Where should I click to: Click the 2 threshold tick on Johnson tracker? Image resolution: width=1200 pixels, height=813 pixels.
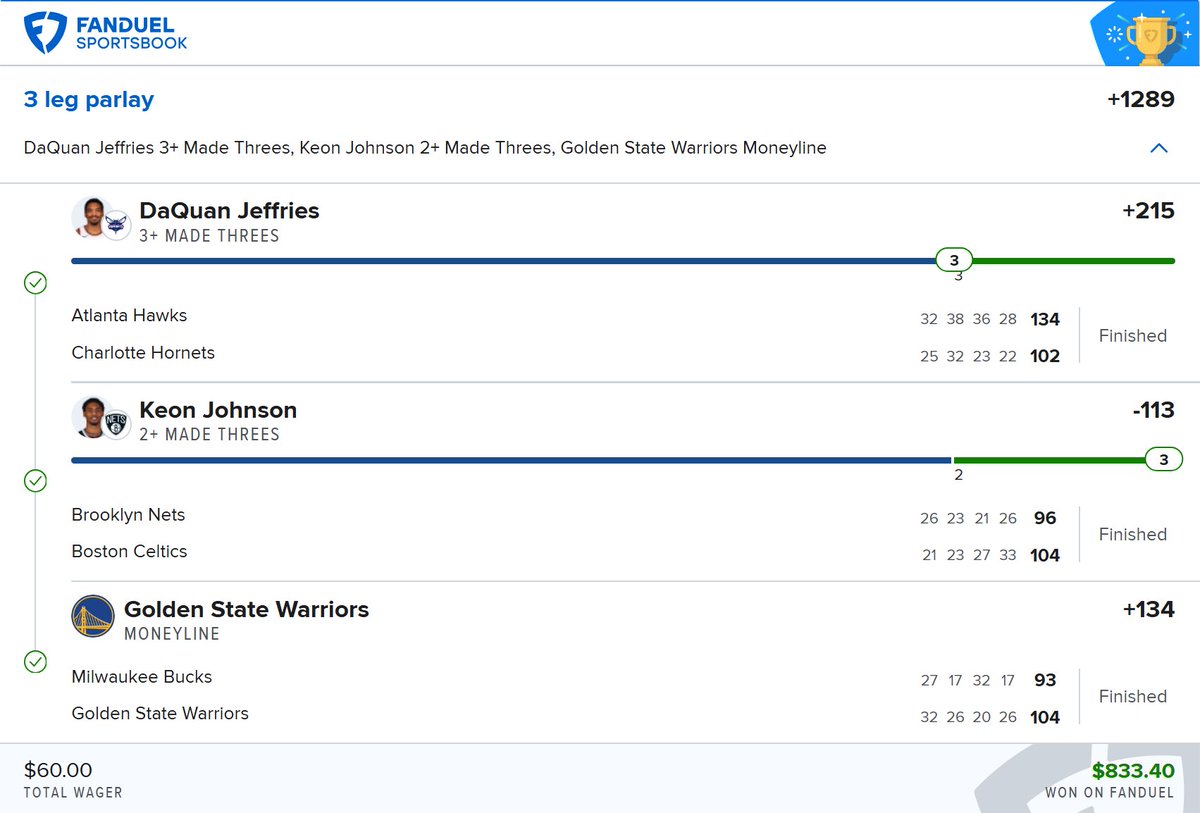click(x=958, y=475)
